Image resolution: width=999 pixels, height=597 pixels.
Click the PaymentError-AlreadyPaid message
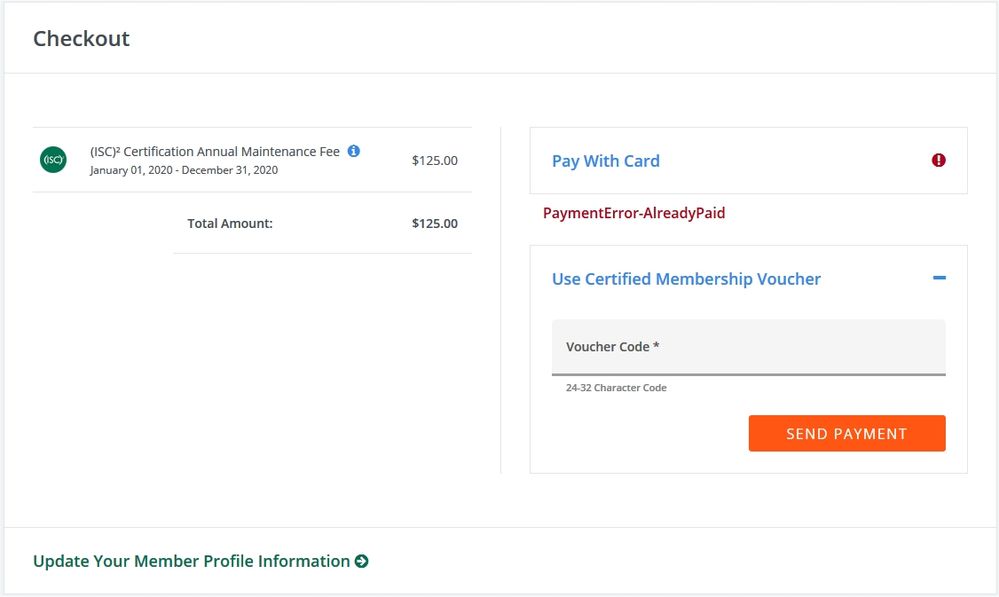coord(633,213)
